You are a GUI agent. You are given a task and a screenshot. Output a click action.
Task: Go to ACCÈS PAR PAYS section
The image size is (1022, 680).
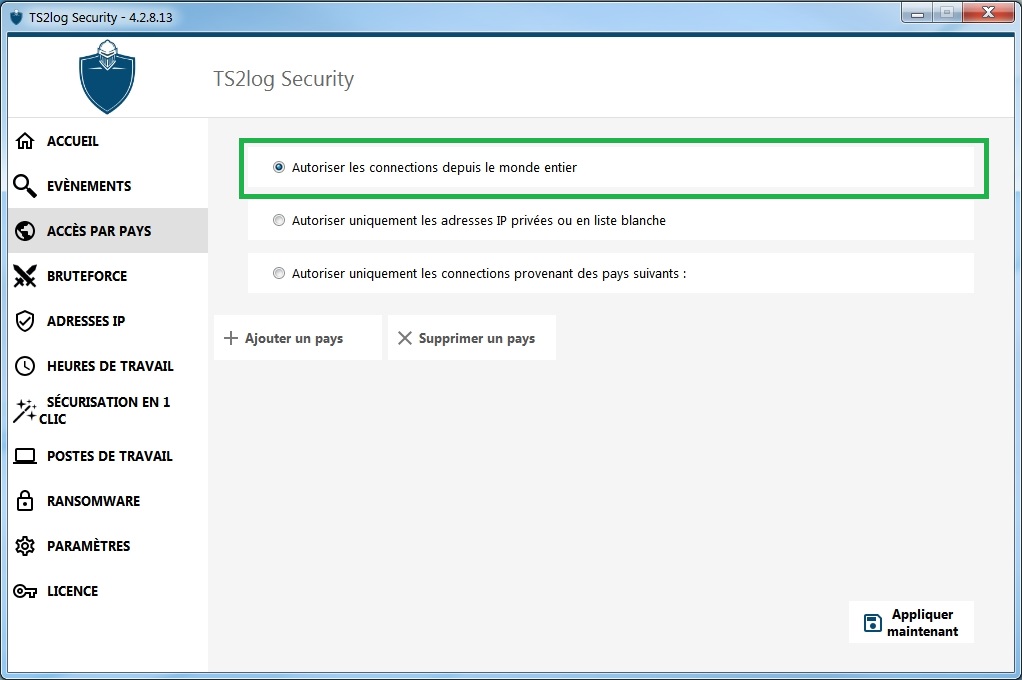coord(108,231)
